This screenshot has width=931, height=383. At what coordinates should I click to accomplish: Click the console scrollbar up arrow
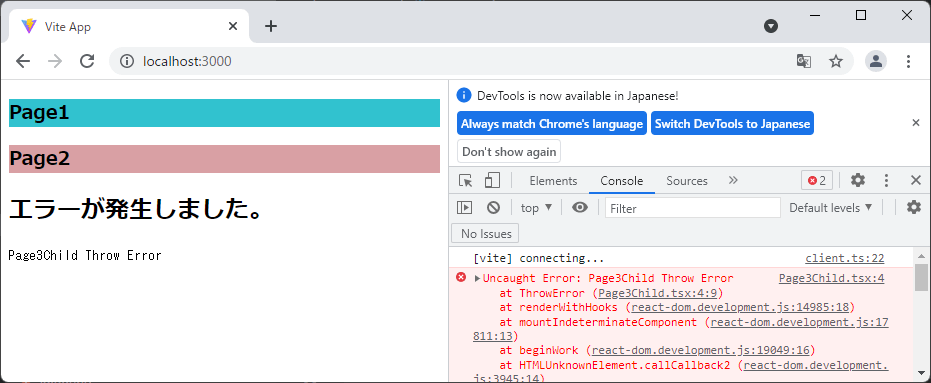pos(922,257)
